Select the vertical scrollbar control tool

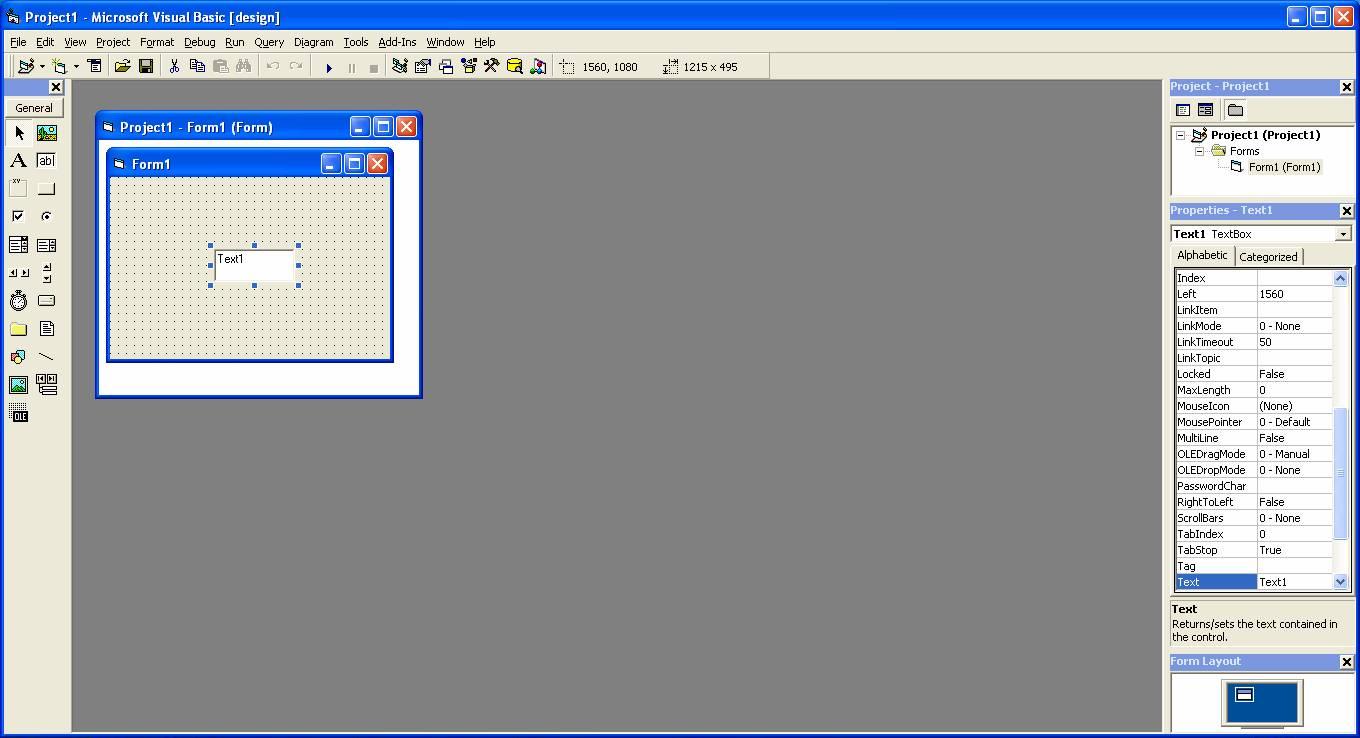[46, 273]
